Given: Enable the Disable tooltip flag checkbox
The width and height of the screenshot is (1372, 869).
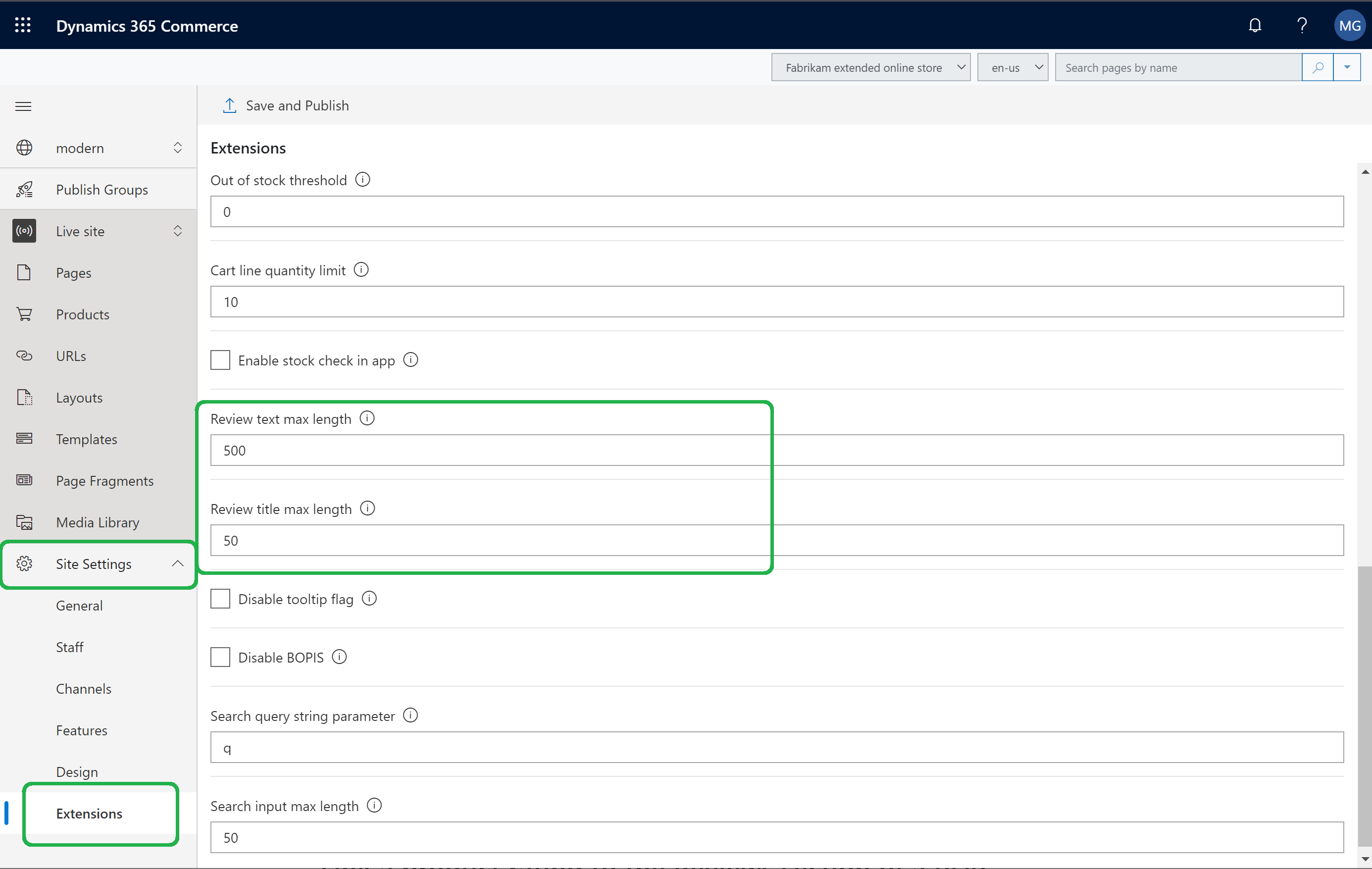Looking at the screenshot, I should [219, 598].
